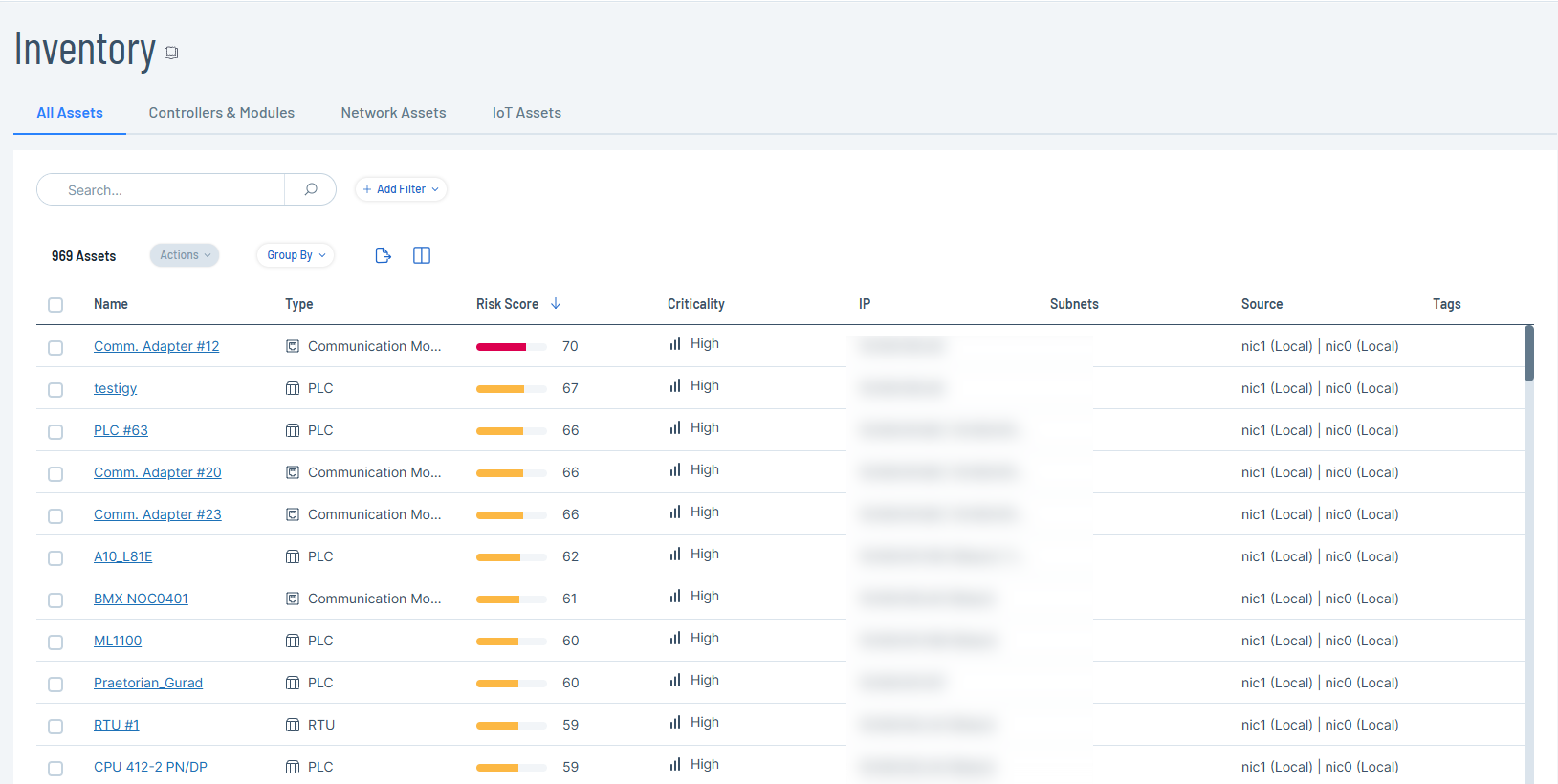Click the copy icon beside Inventory title
Viewport: 1558px width, 784px height.
pyautogui.click(x=171, y=53)
